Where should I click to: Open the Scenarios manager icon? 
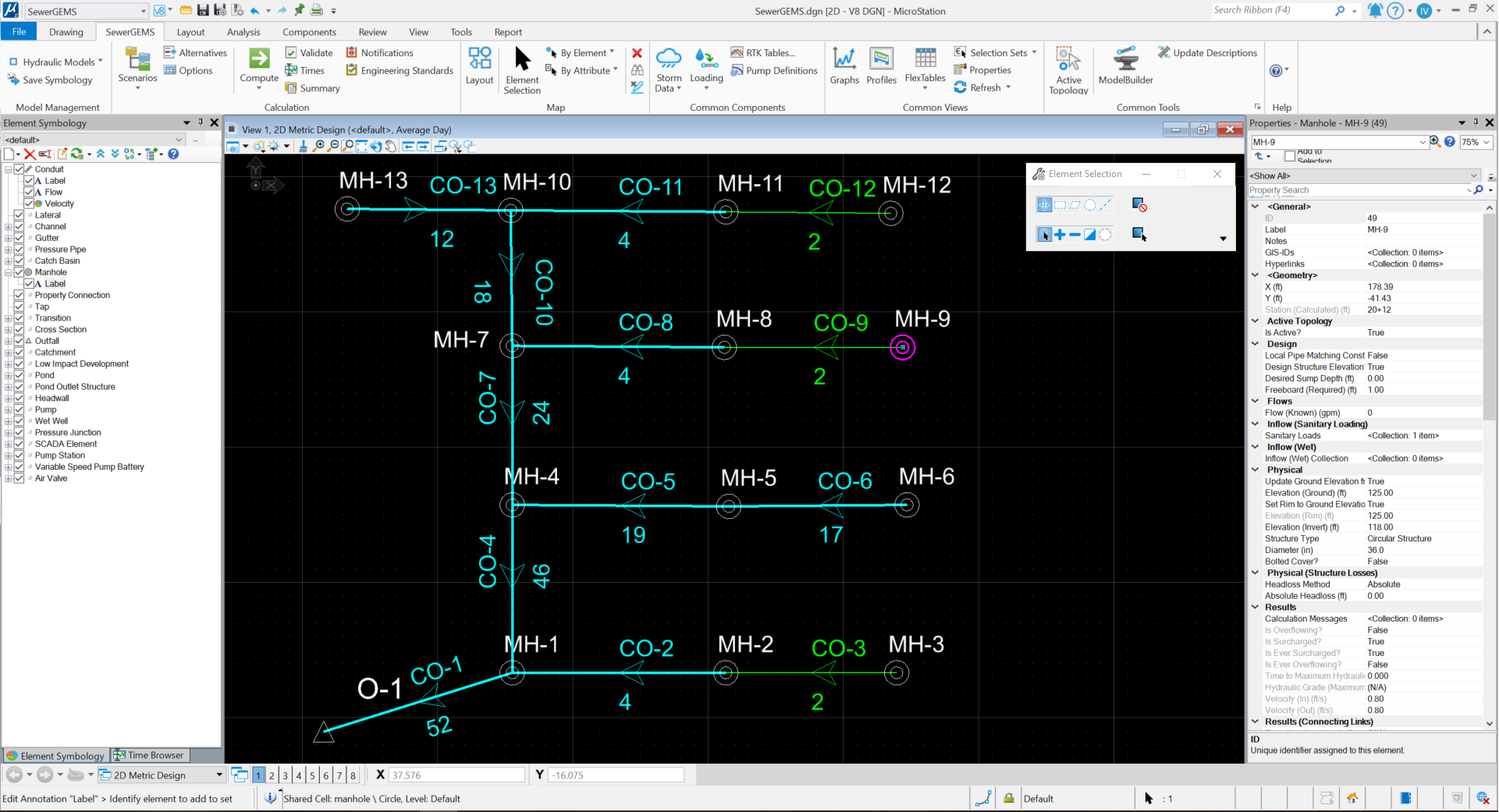(x=137, y=59)
